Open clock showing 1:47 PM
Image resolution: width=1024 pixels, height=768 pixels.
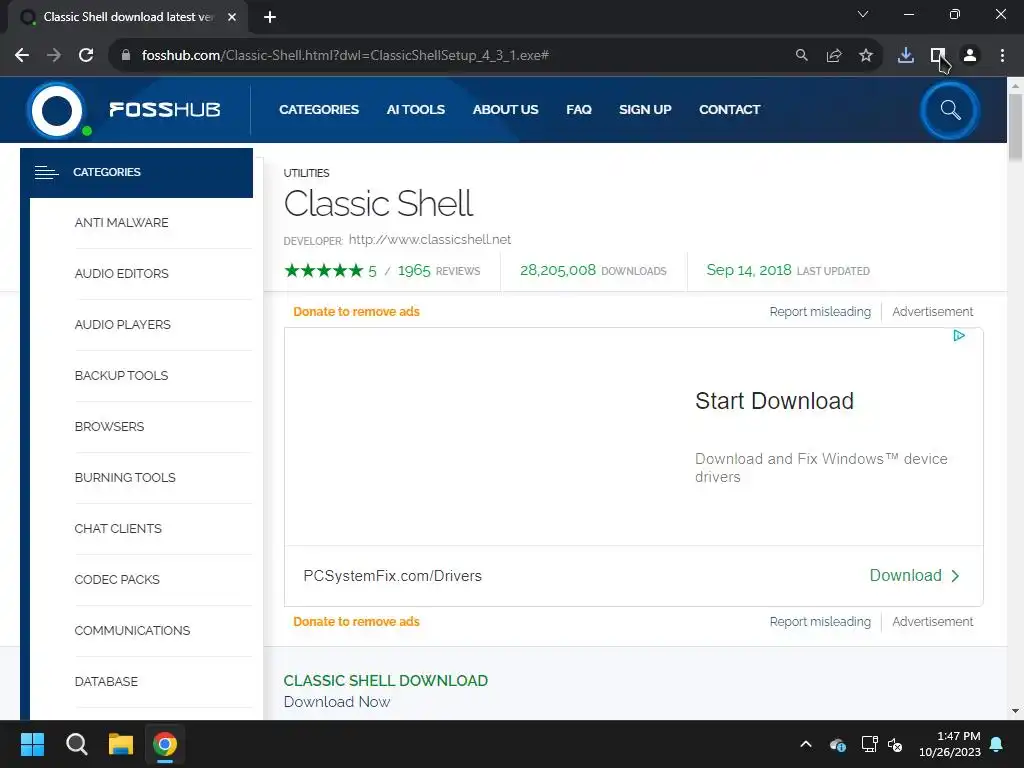click(950, 744)
